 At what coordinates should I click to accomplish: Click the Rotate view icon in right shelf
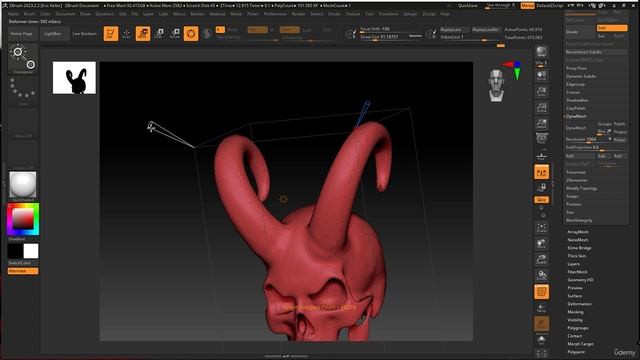[542, 276]
